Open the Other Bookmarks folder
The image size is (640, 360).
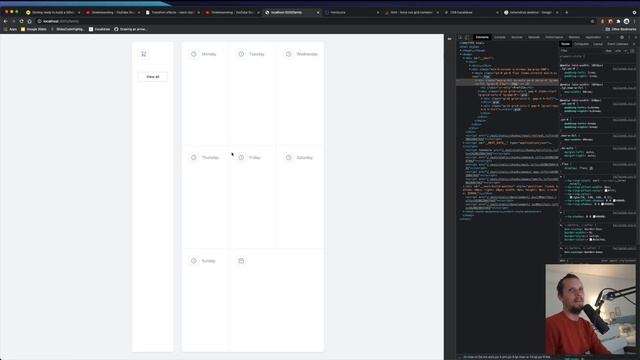point(620,29)
